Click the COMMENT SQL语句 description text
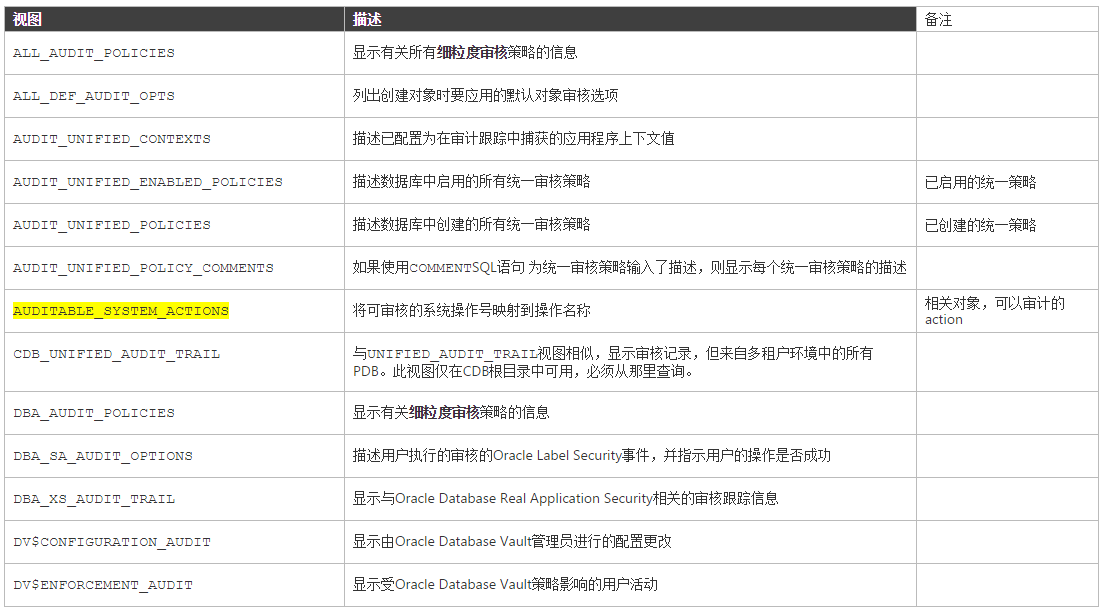Viewport: 1106px width, 607px height. [x=630, y=268]
